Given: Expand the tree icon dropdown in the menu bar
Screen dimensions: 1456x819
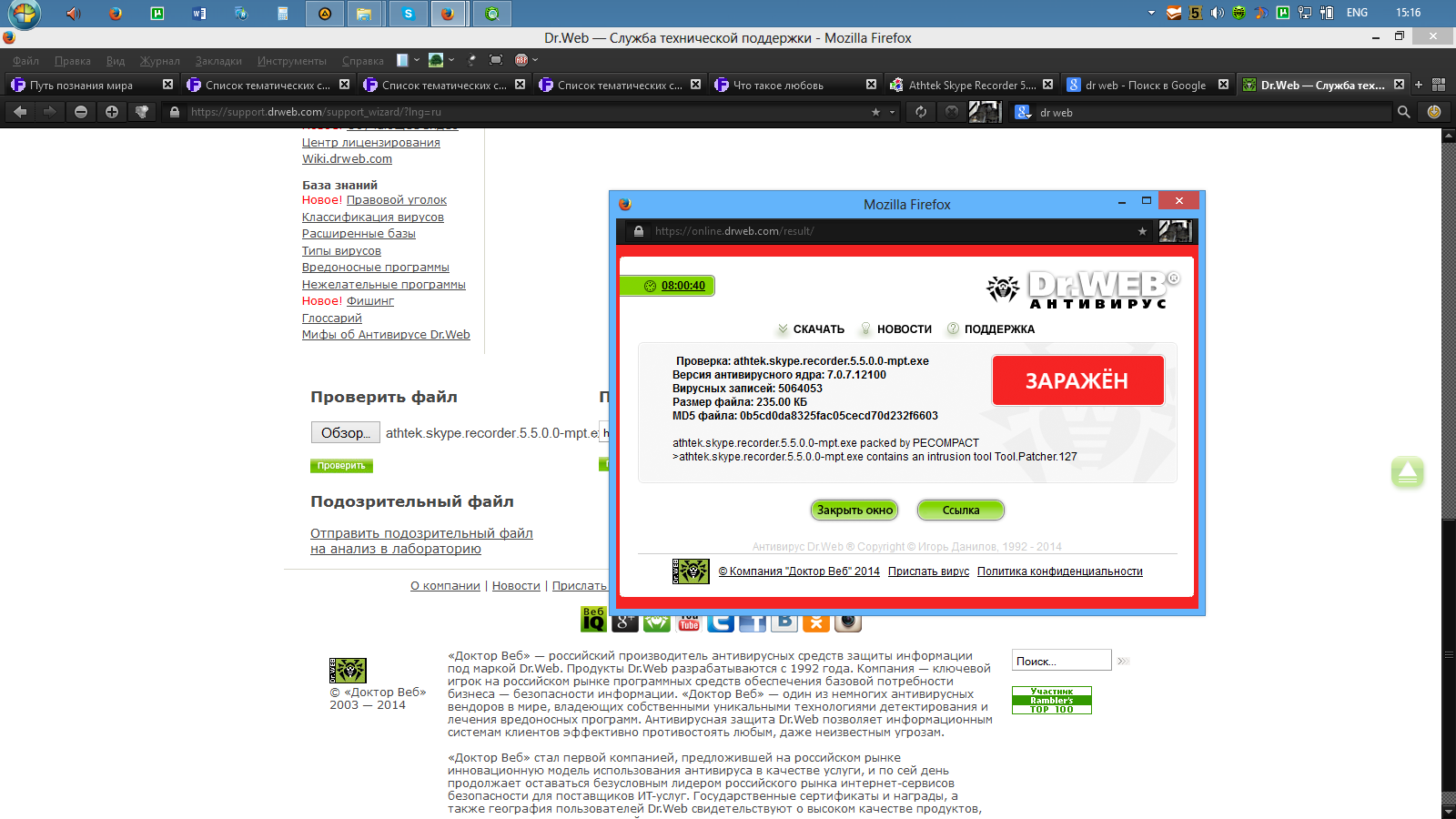Looking at the screenshot, I should click(451, 60).
